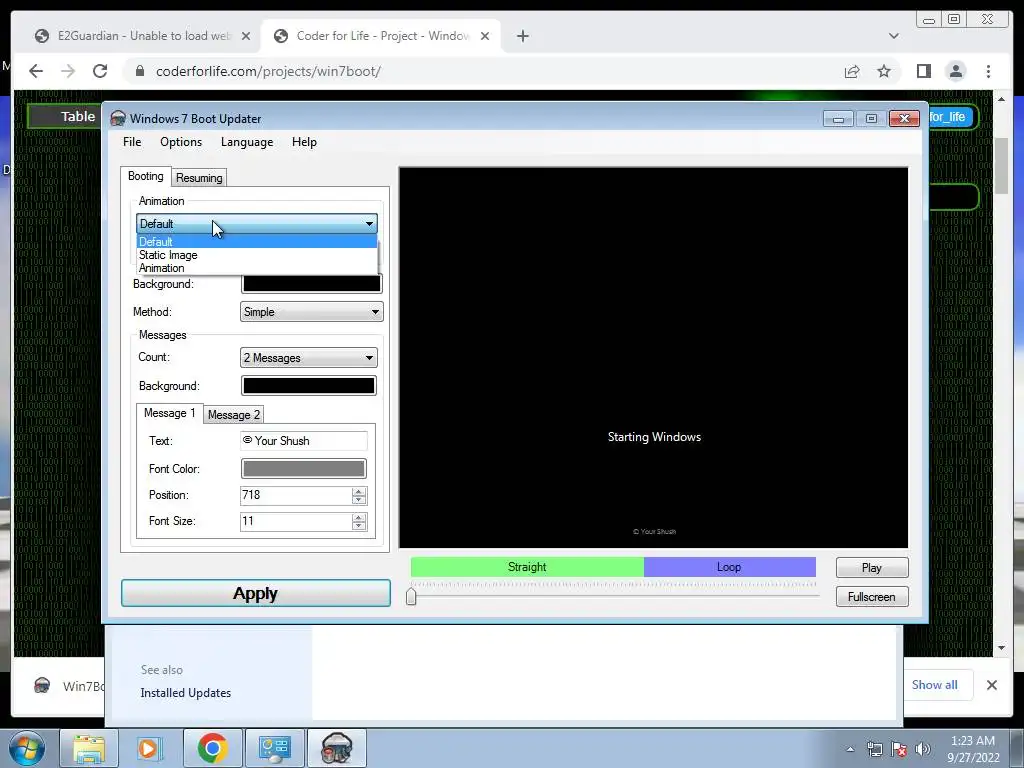Toggle Chrome side panel icon
This screenshot has width=1024, height=768.
coord(923,71)
